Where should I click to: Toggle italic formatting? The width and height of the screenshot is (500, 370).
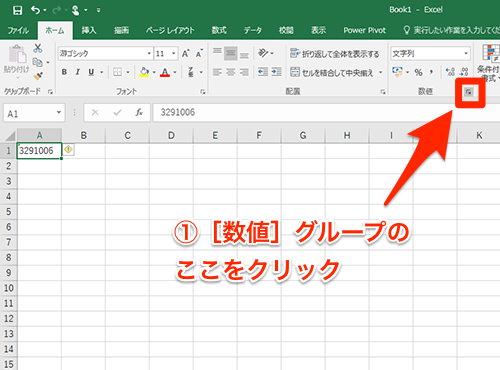78,72
